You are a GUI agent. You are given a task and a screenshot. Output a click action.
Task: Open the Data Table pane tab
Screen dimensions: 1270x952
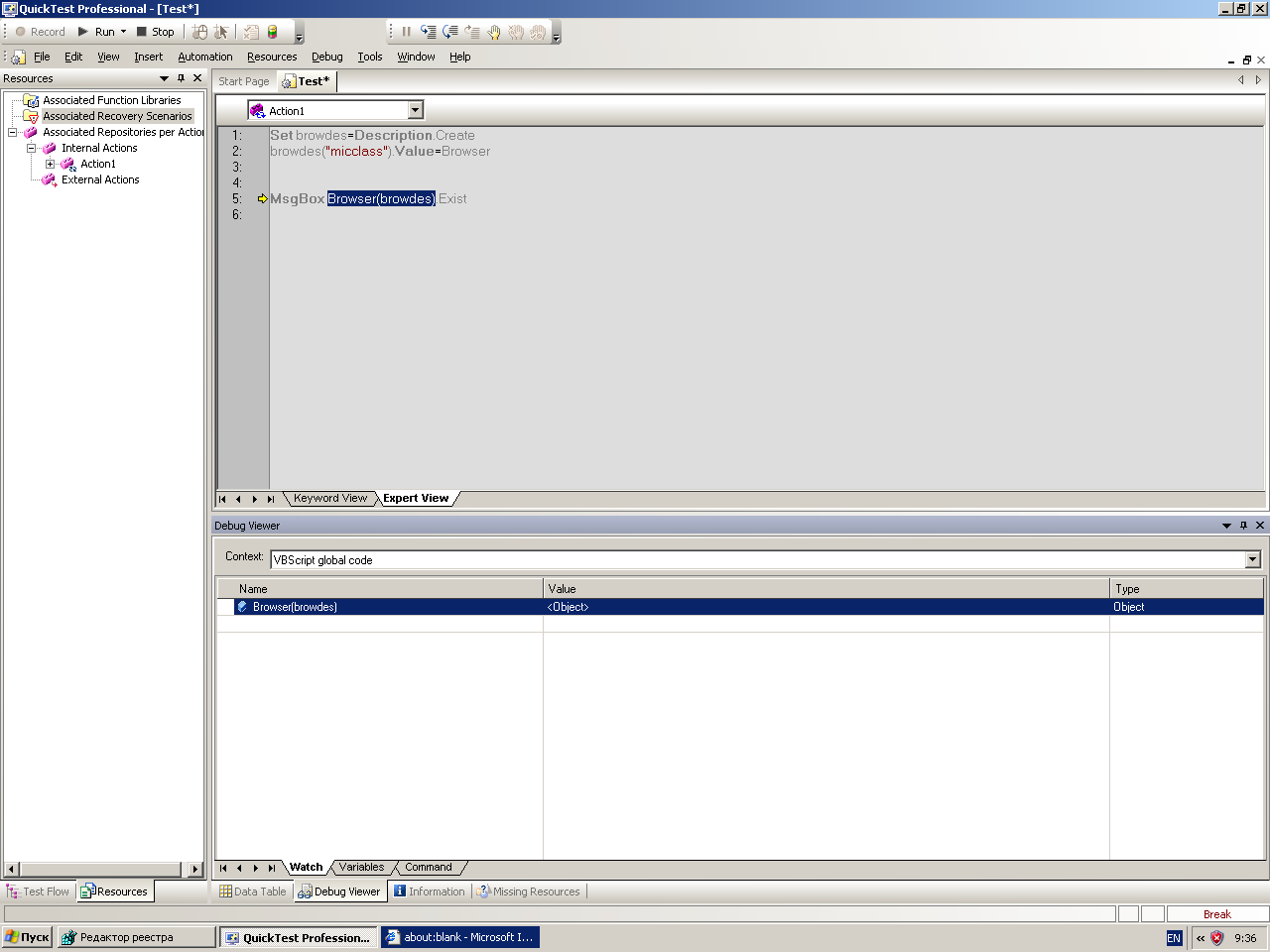(x=252, y=892)
